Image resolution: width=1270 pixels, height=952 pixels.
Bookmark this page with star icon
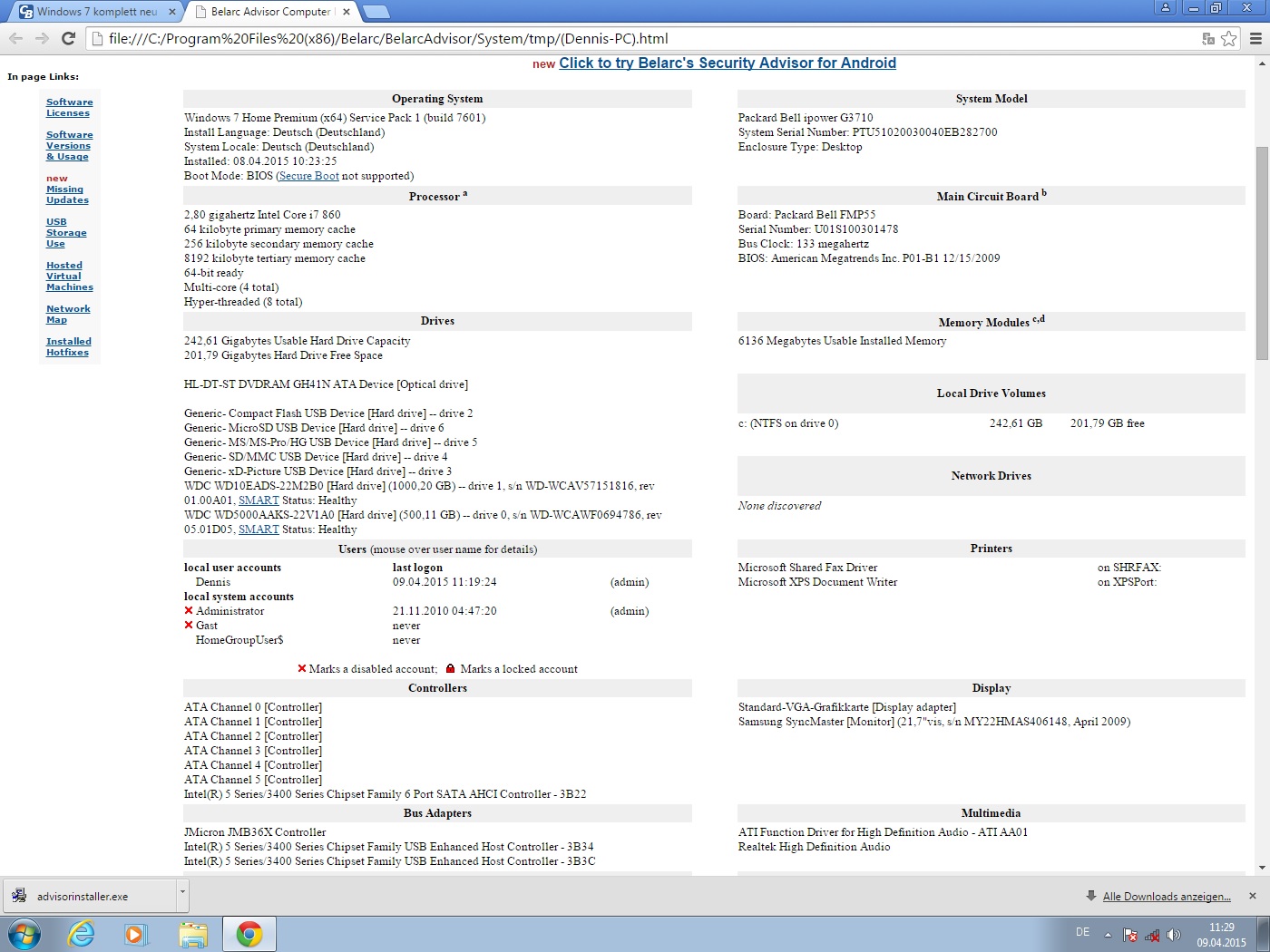point(1228,38)
